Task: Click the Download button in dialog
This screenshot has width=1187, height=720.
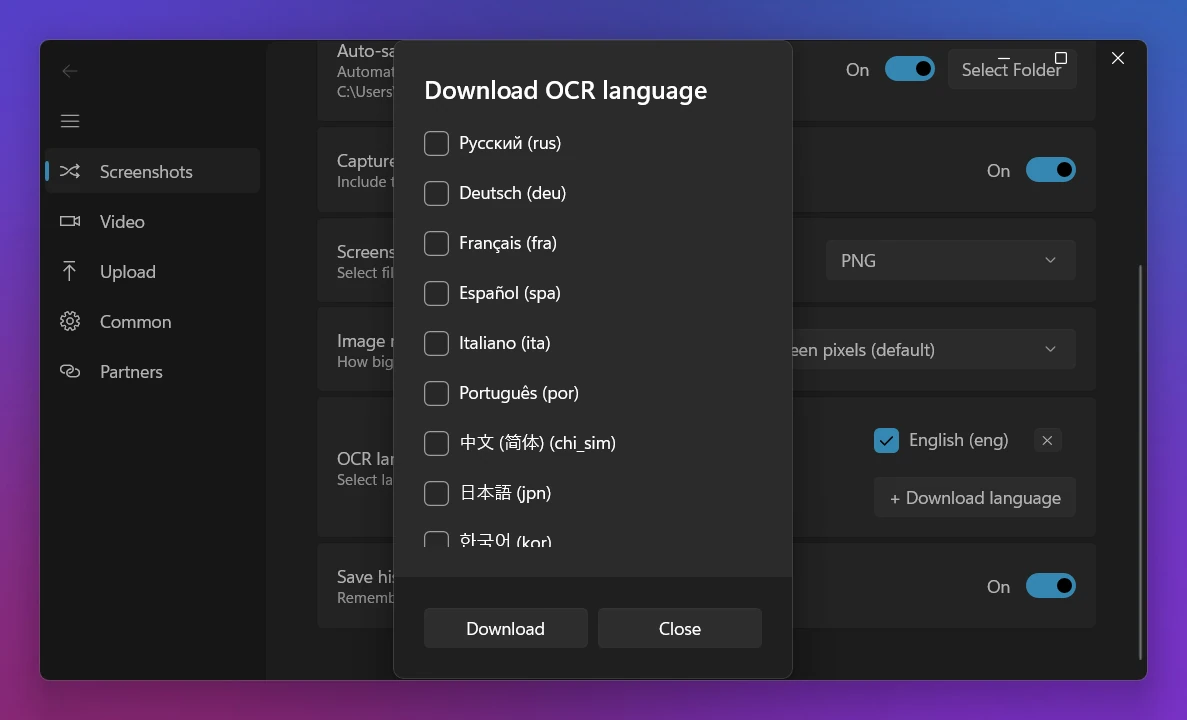Action: point(506,628)
